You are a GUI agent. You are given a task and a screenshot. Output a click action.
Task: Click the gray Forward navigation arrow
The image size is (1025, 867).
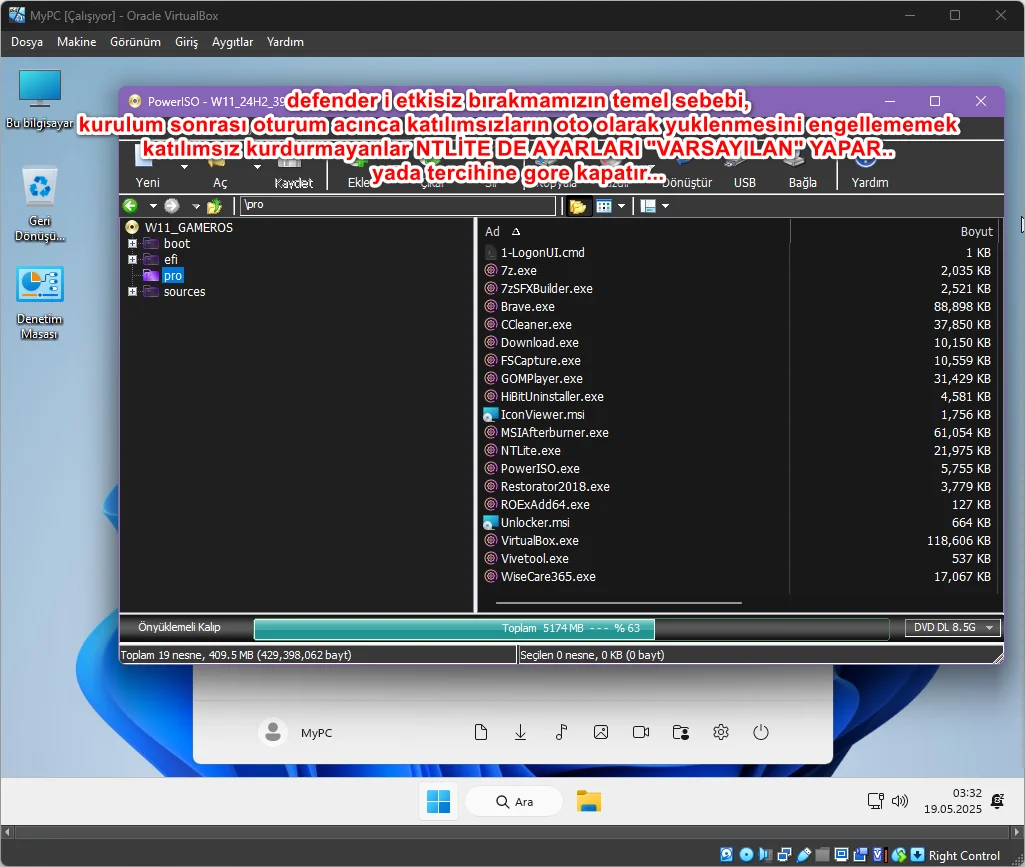(x=172, y=206)
